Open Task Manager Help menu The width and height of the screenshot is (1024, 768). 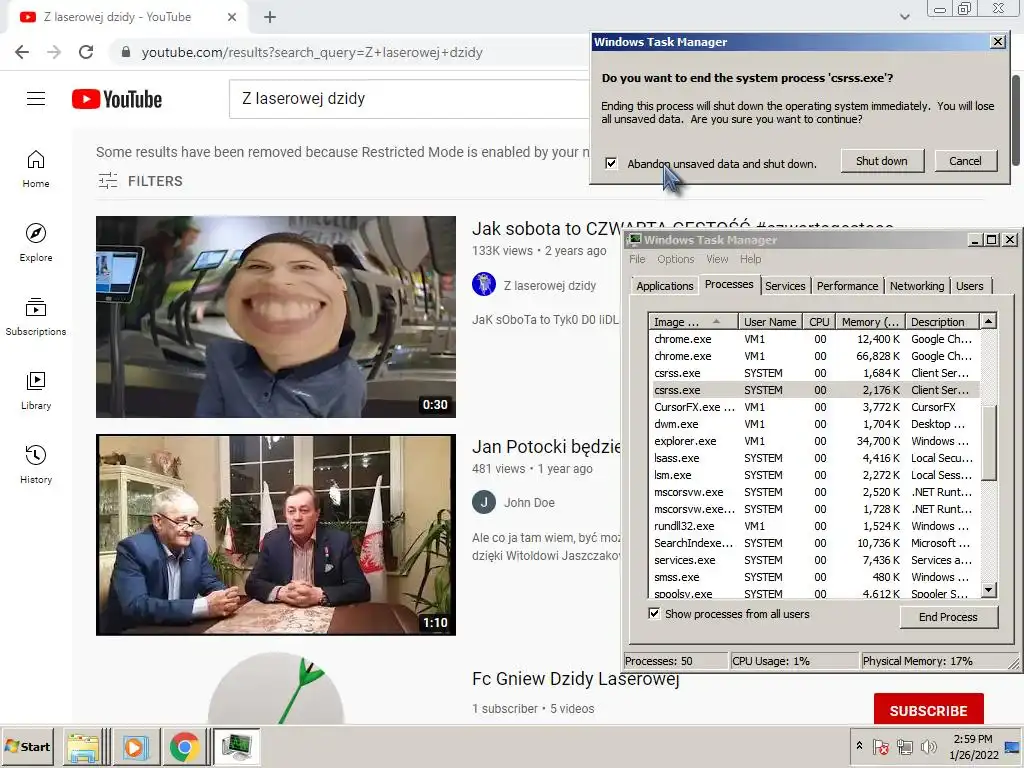[x=750, y=259]
